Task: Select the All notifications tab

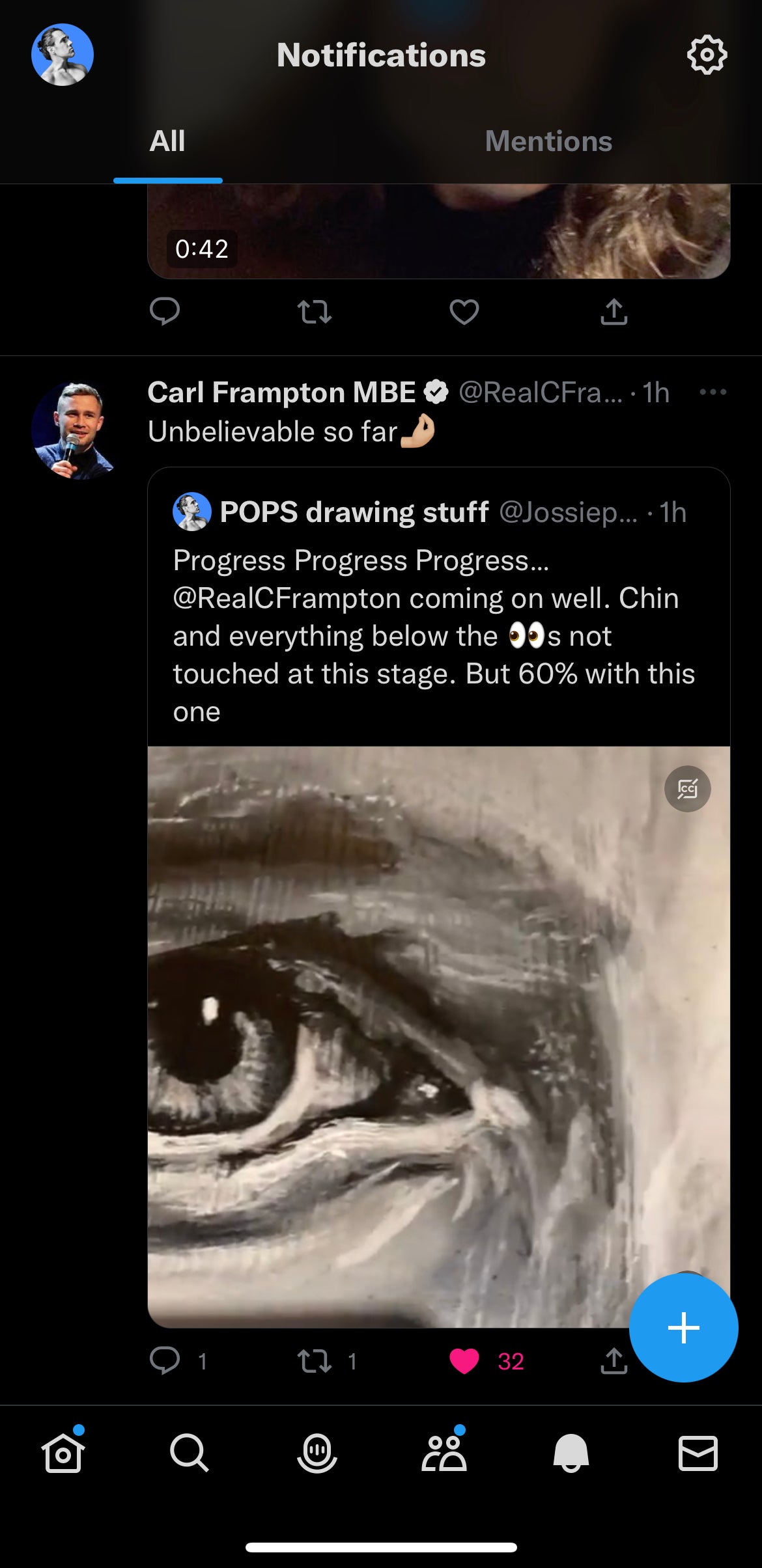Action: [x=167, y=141]
